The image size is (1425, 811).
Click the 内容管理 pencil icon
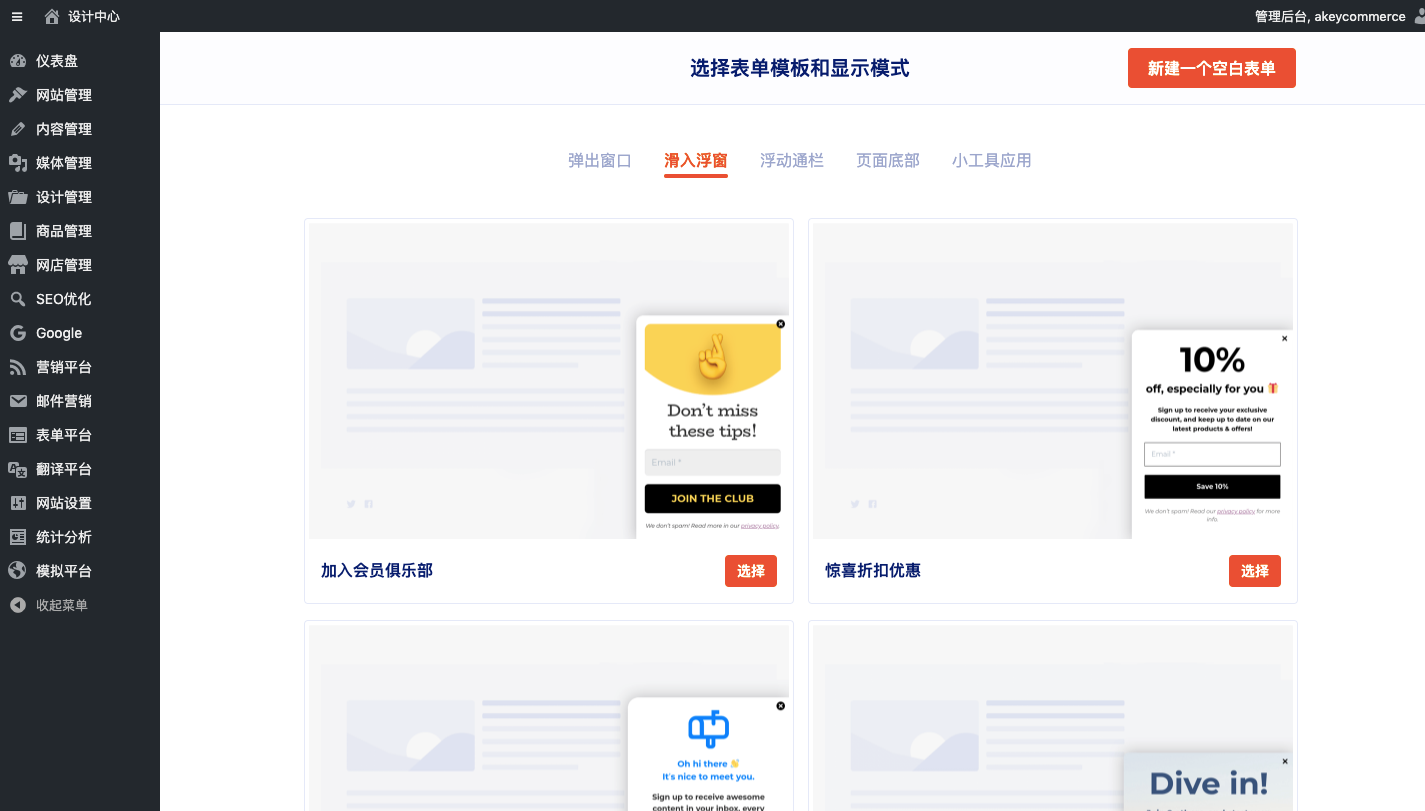(17, 129)
